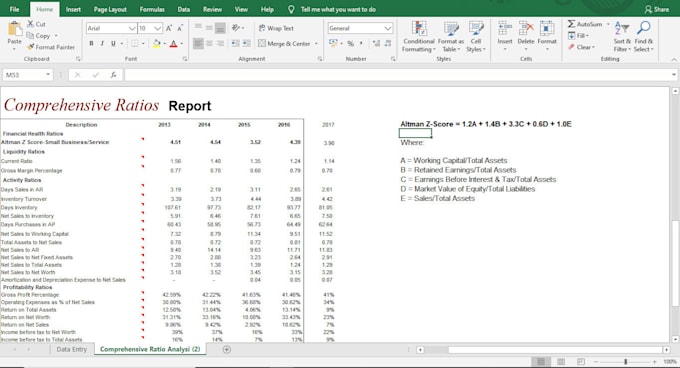Screen dimensions: 680x368
Task: Set bottom vertical alignment
Action: [220, 28]
